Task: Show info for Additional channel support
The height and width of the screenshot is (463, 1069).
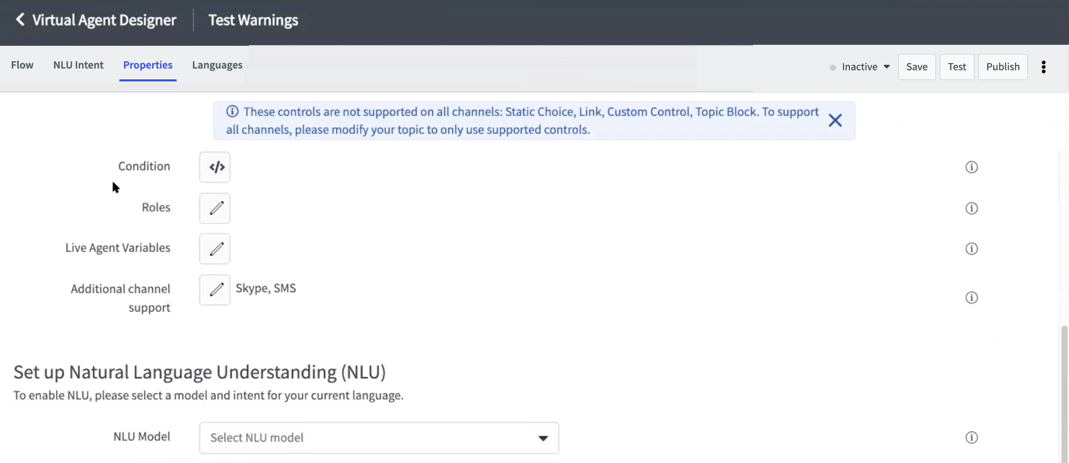Action: (972, 297)
